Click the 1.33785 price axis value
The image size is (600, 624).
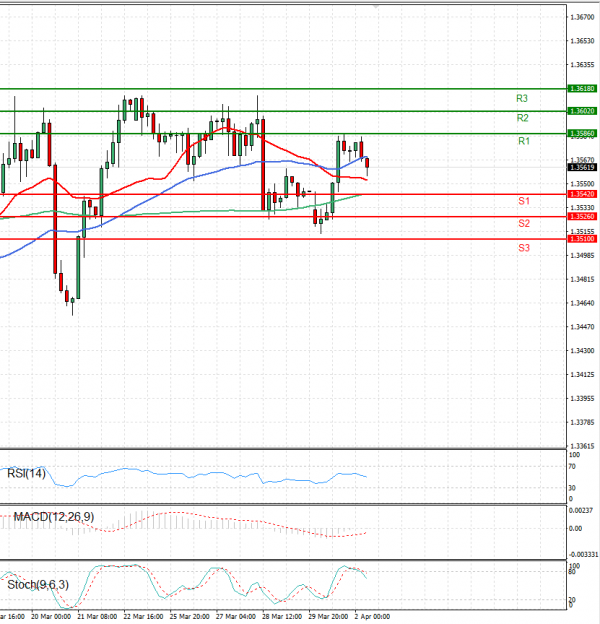click(x=582, y=422)
